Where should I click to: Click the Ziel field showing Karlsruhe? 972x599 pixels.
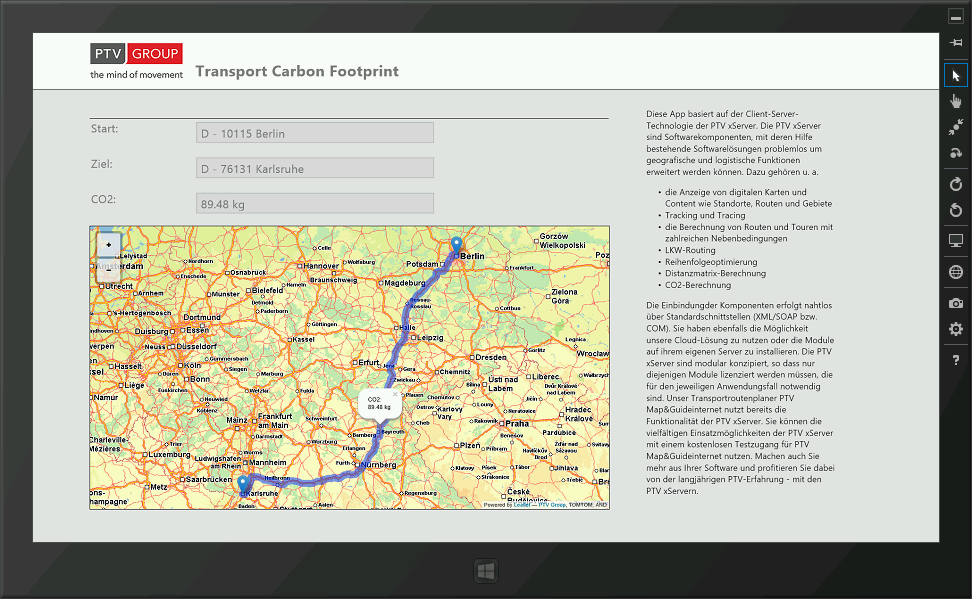pos(313,167)
